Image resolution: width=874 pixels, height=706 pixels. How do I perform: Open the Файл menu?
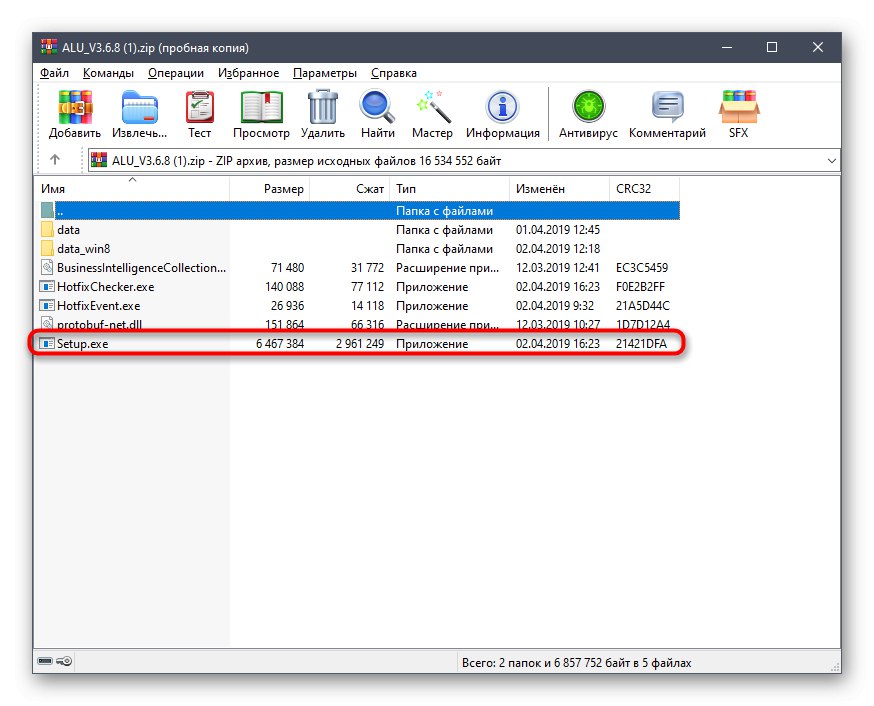click(x=54, y=73)
